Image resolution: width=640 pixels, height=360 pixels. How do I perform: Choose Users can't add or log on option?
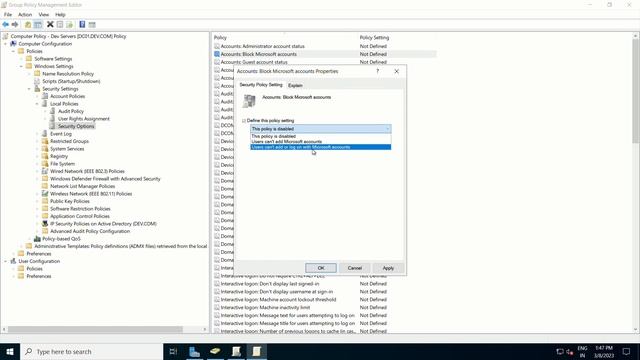[x=320, y=147]
